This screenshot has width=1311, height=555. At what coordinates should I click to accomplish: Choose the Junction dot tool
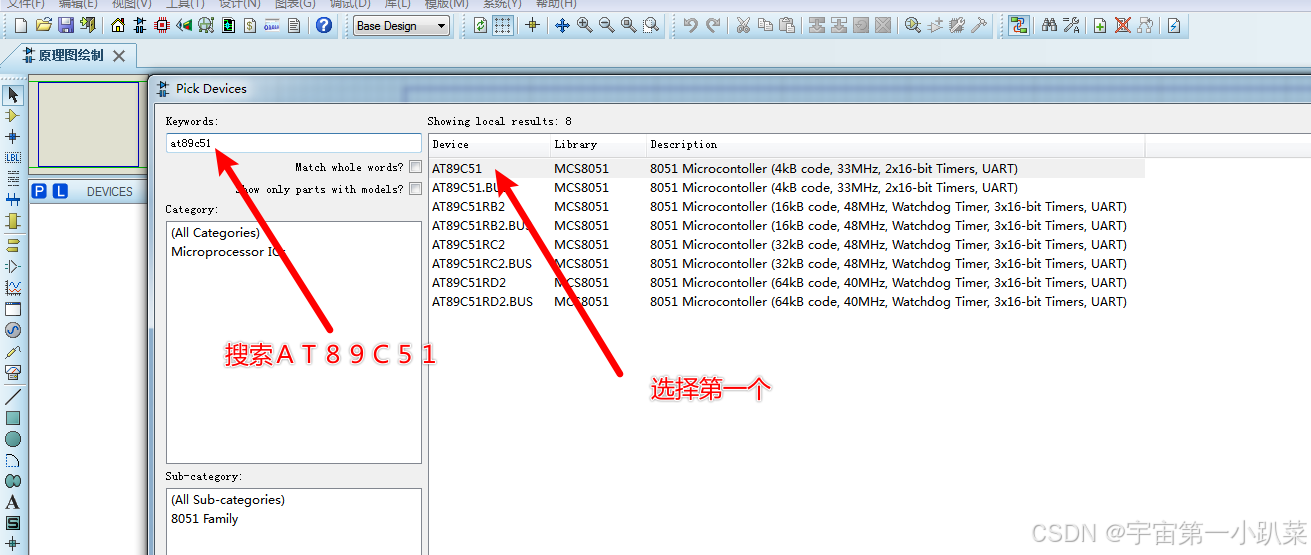click(x=13, y=136)
